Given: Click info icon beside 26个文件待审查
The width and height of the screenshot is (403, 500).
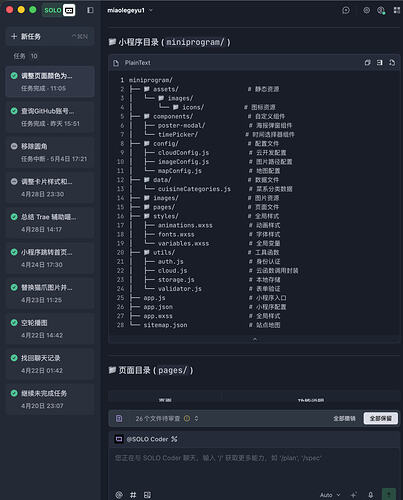Looking at the screenshot, I should (187, 419).
